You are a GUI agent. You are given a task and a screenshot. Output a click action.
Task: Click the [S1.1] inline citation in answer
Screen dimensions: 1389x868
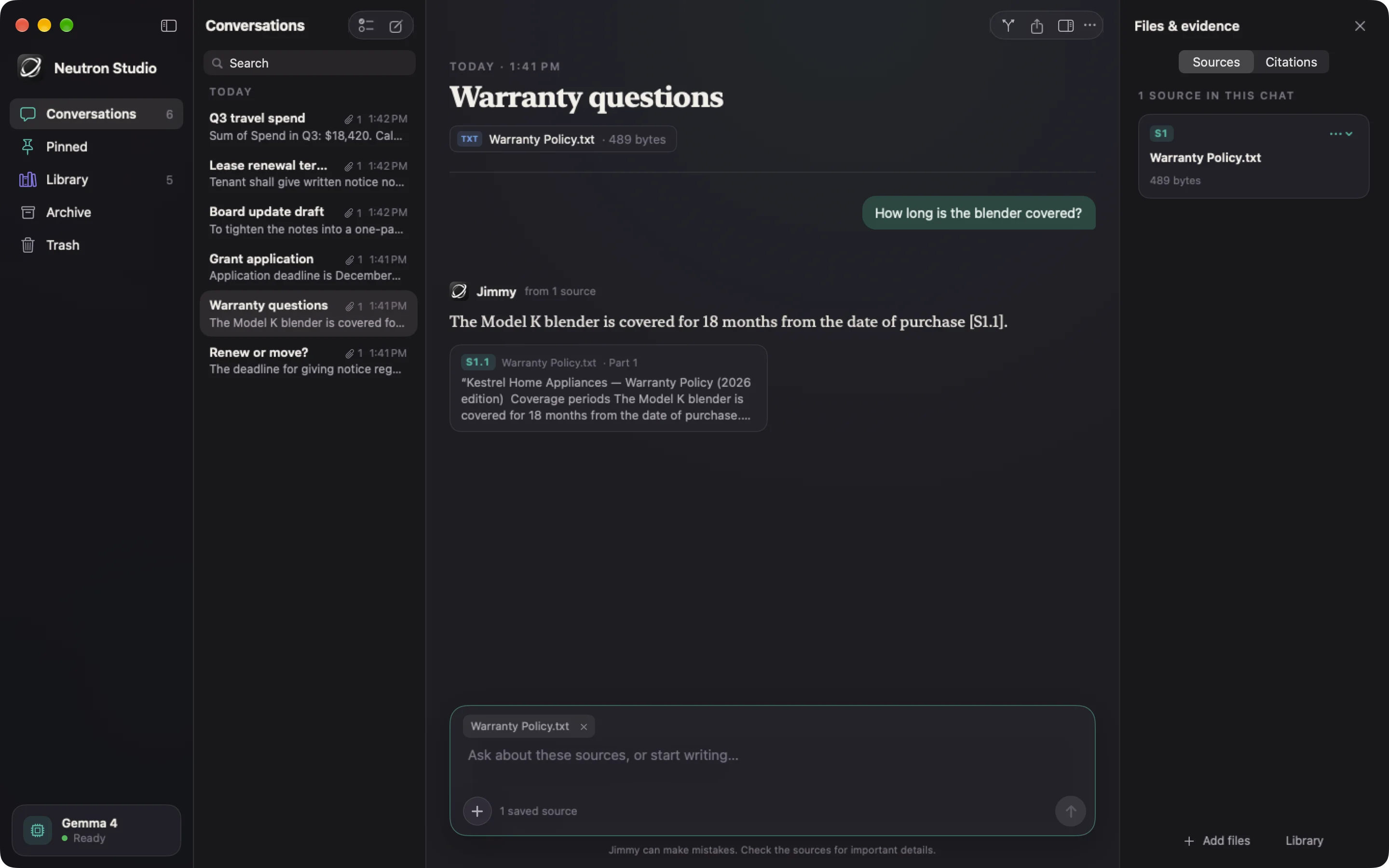pyautogui.click(x=986, y=322)
